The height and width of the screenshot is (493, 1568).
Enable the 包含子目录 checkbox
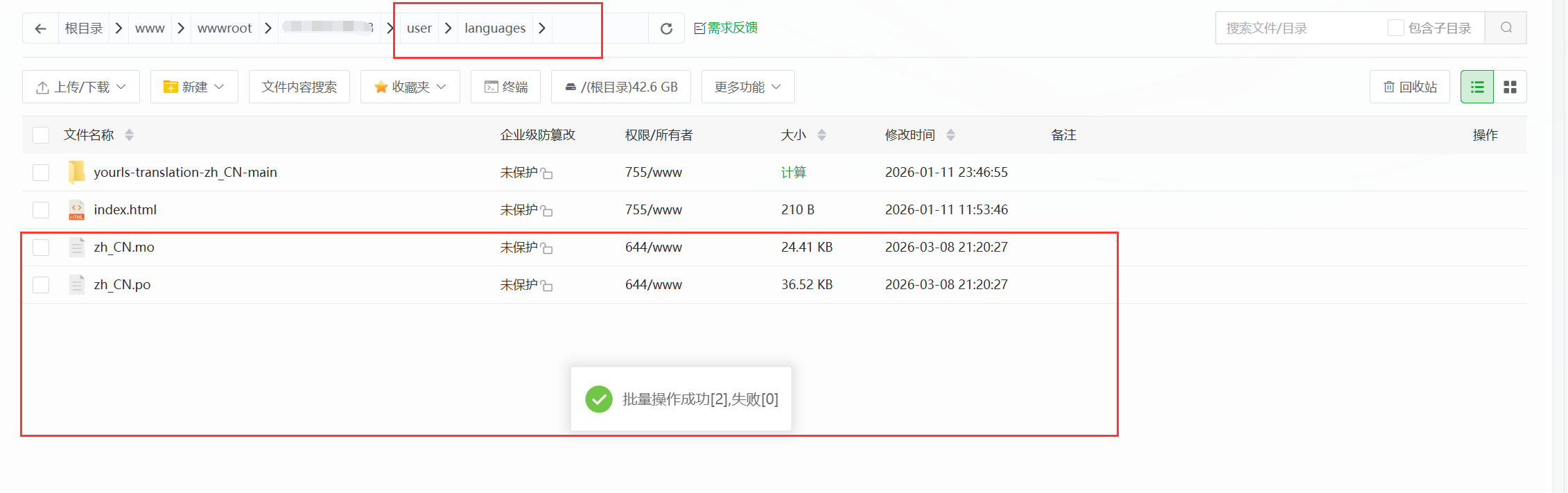click(x=1395, y=28)
